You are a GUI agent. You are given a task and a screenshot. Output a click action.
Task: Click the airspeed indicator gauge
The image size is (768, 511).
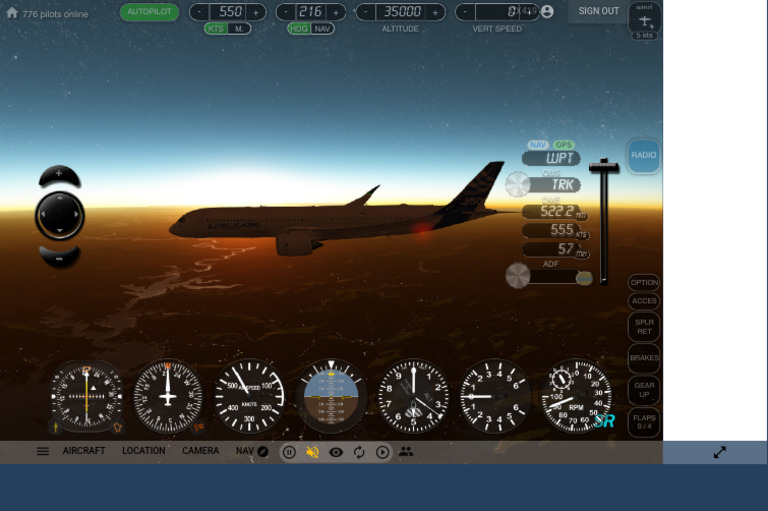pos(249,396)
